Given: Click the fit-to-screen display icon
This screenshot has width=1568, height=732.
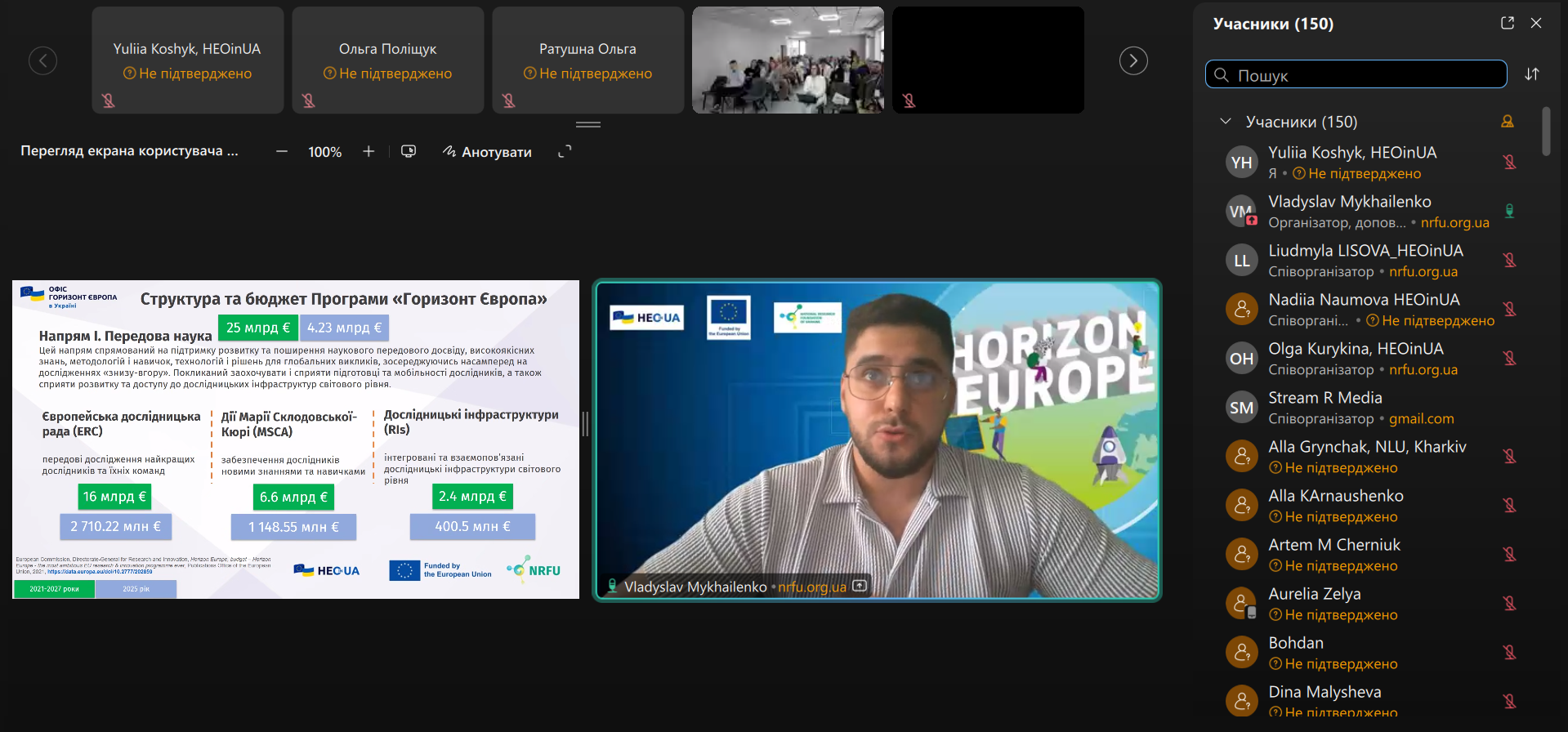Looking at the screenshot, I should [409, 151].
